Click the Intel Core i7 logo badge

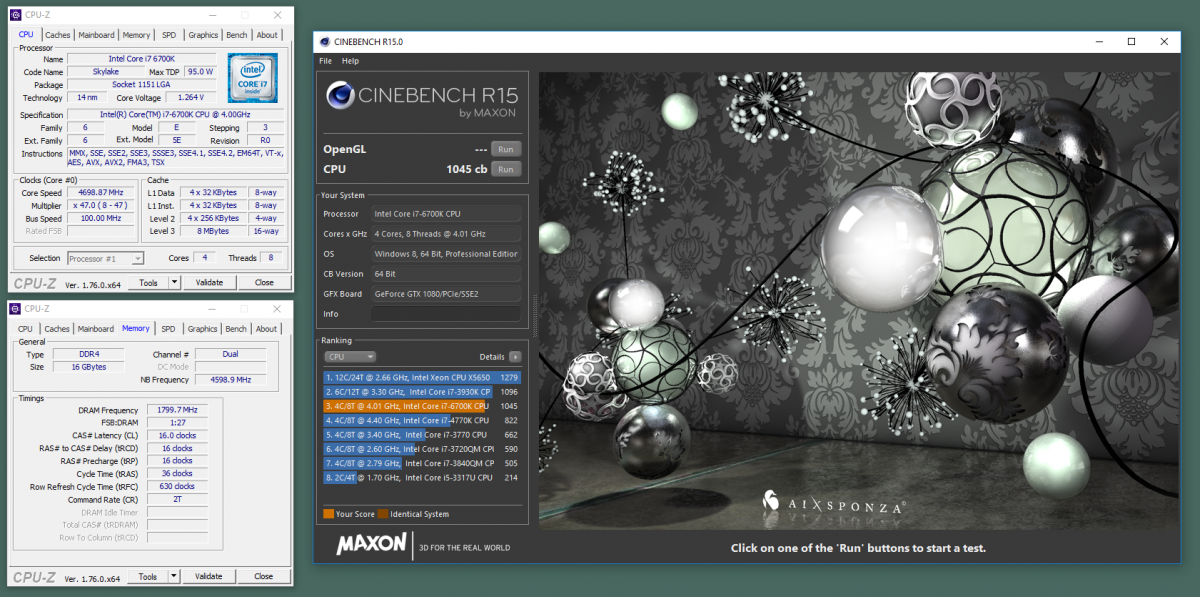click(x=252, y=80)
